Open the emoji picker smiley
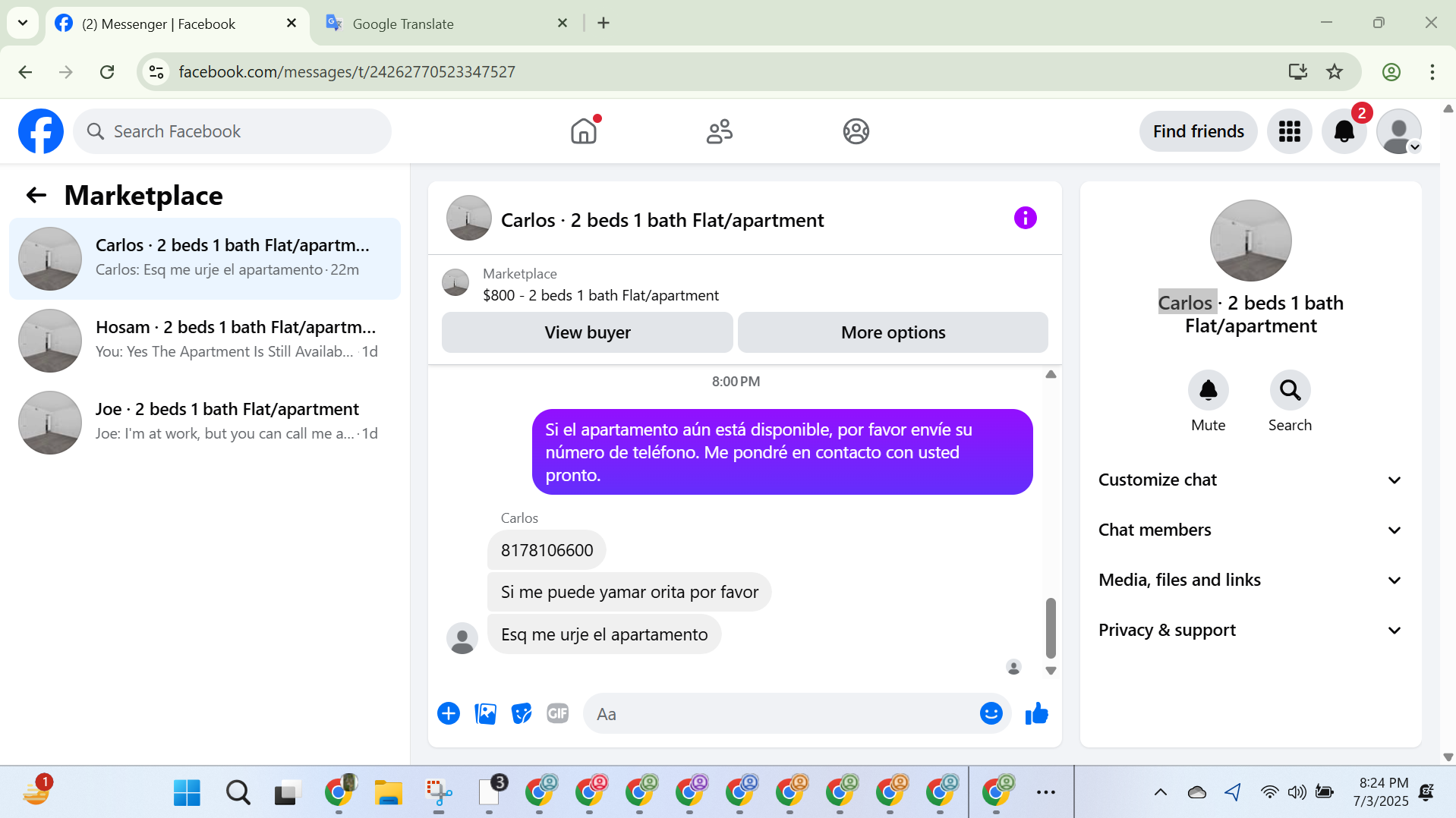This screenshot has height=818, width=1456. (x=991, y=713)
